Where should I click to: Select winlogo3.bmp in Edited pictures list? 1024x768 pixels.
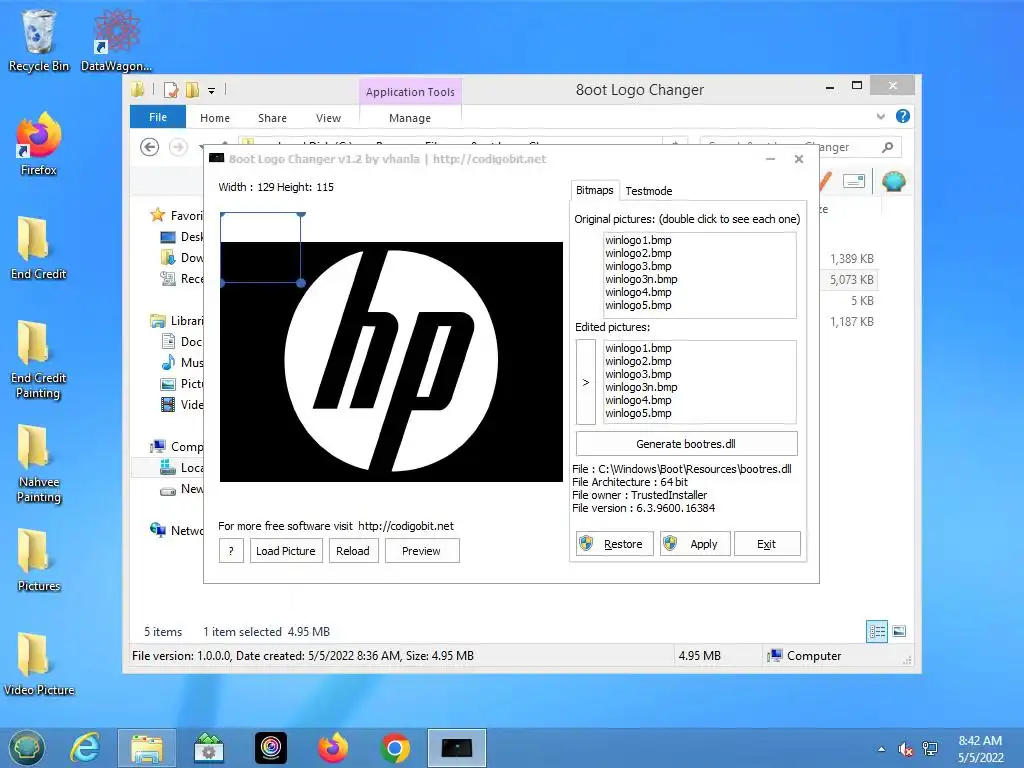[x=638, y=374]
